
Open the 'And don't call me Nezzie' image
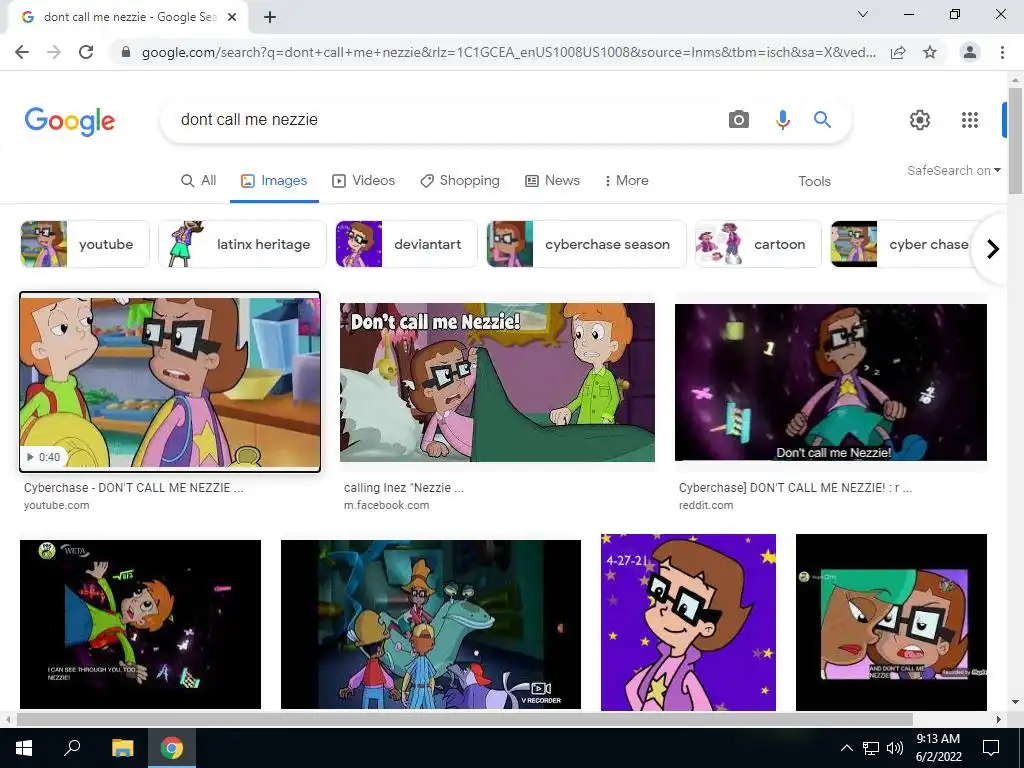point(891,622)
